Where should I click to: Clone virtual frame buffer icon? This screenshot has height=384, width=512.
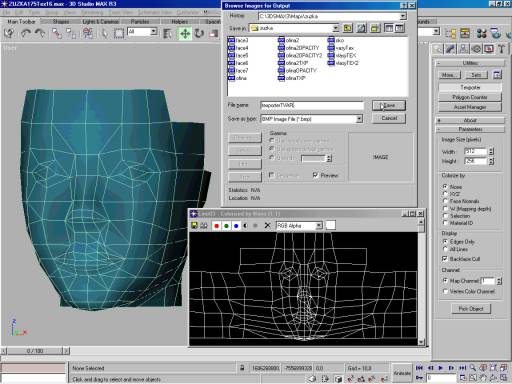point(203,226)
